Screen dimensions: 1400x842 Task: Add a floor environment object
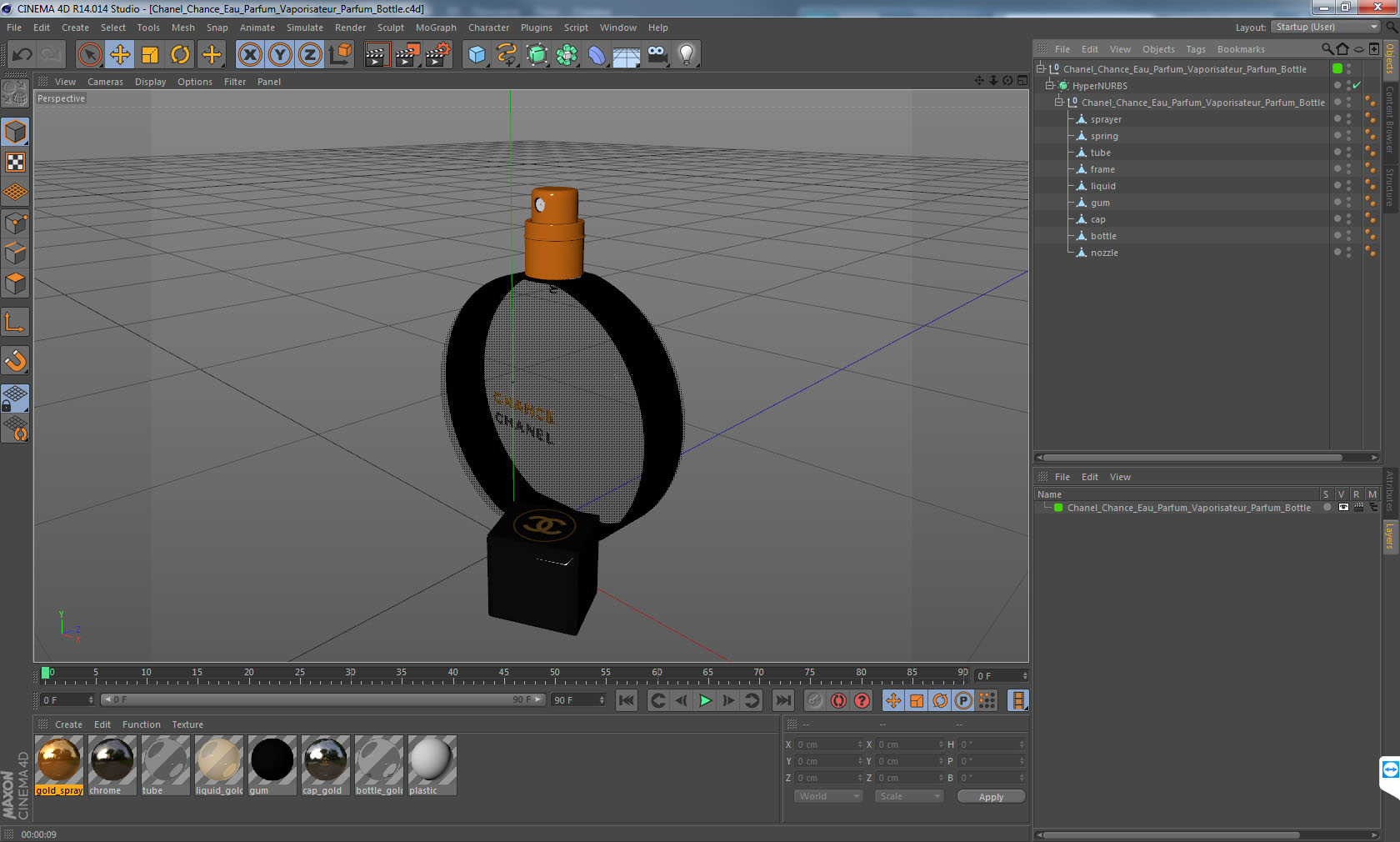(x=627, y=55)
